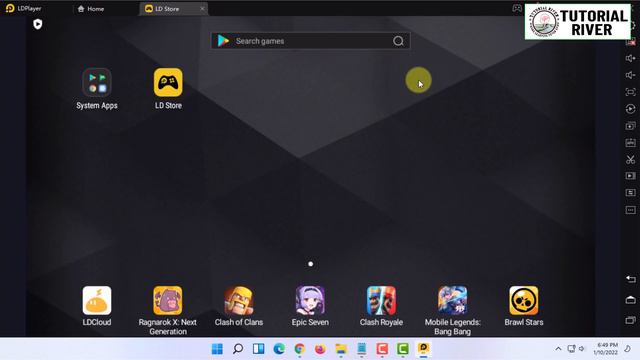Toggle fullscreen from the sidebar
The height and width of the screenshot is (360, 640).
point(631,92)
